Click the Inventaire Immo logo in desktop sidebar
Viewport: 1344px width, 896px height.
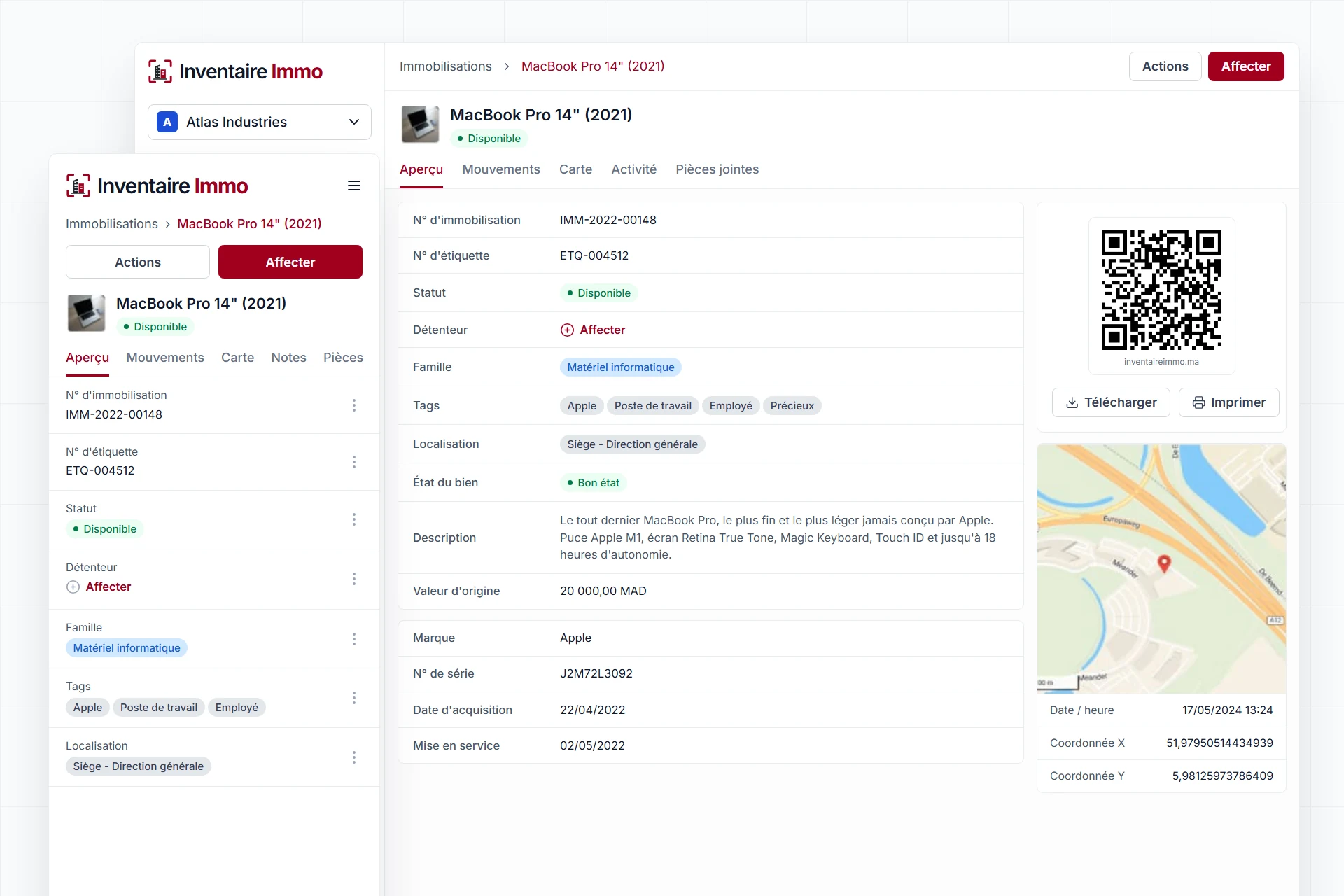(235, 71)
